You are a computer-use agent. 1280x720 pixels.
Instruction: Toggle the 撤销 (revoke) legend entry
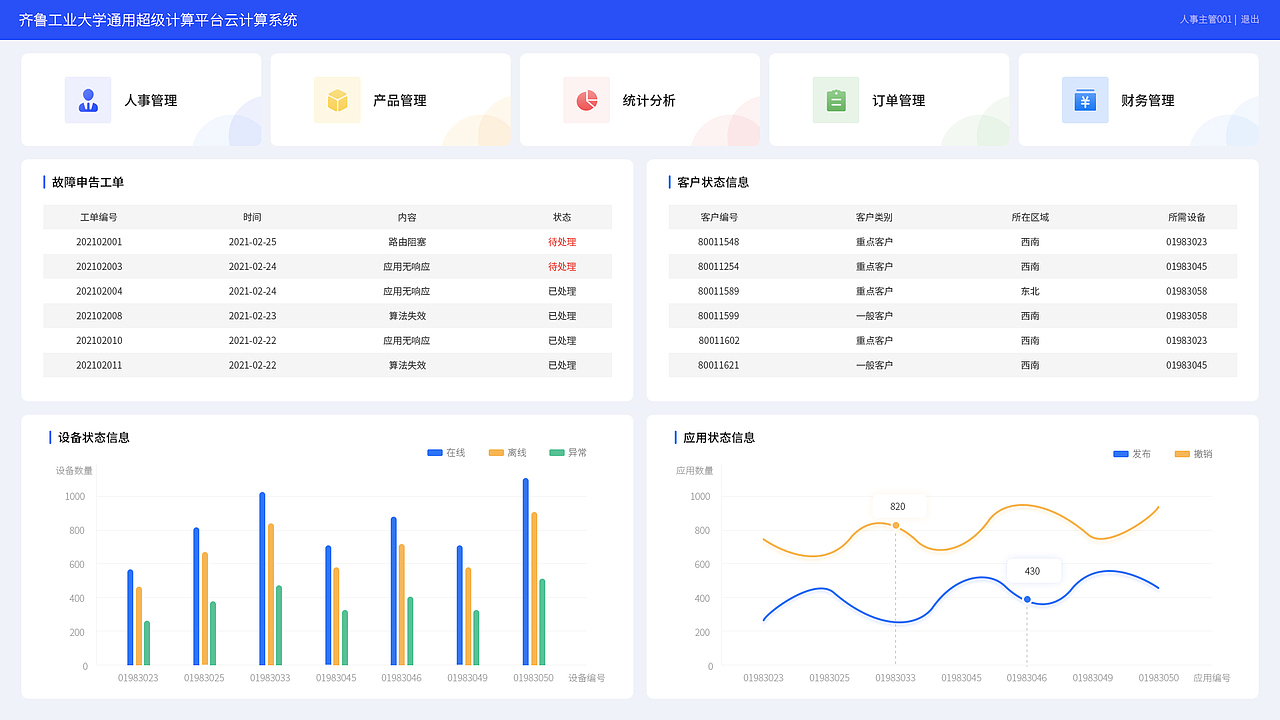tap(1195, 453)
